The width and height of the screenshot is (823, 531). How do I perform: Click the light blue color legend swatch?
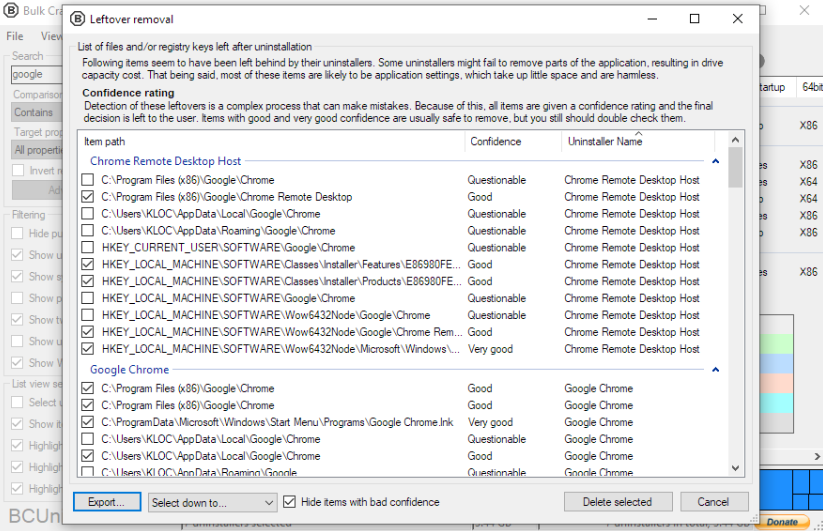coord(776,364)
